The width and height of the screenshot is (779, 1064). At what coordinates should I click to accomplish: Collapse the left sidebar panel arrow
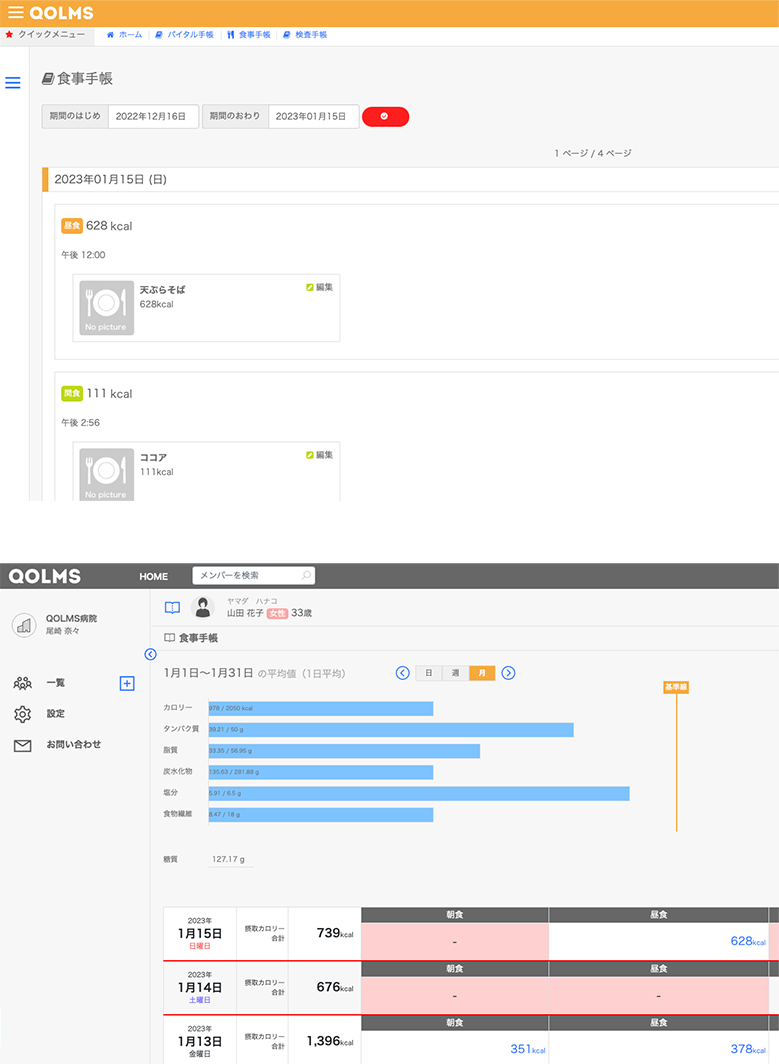[150, 654]
